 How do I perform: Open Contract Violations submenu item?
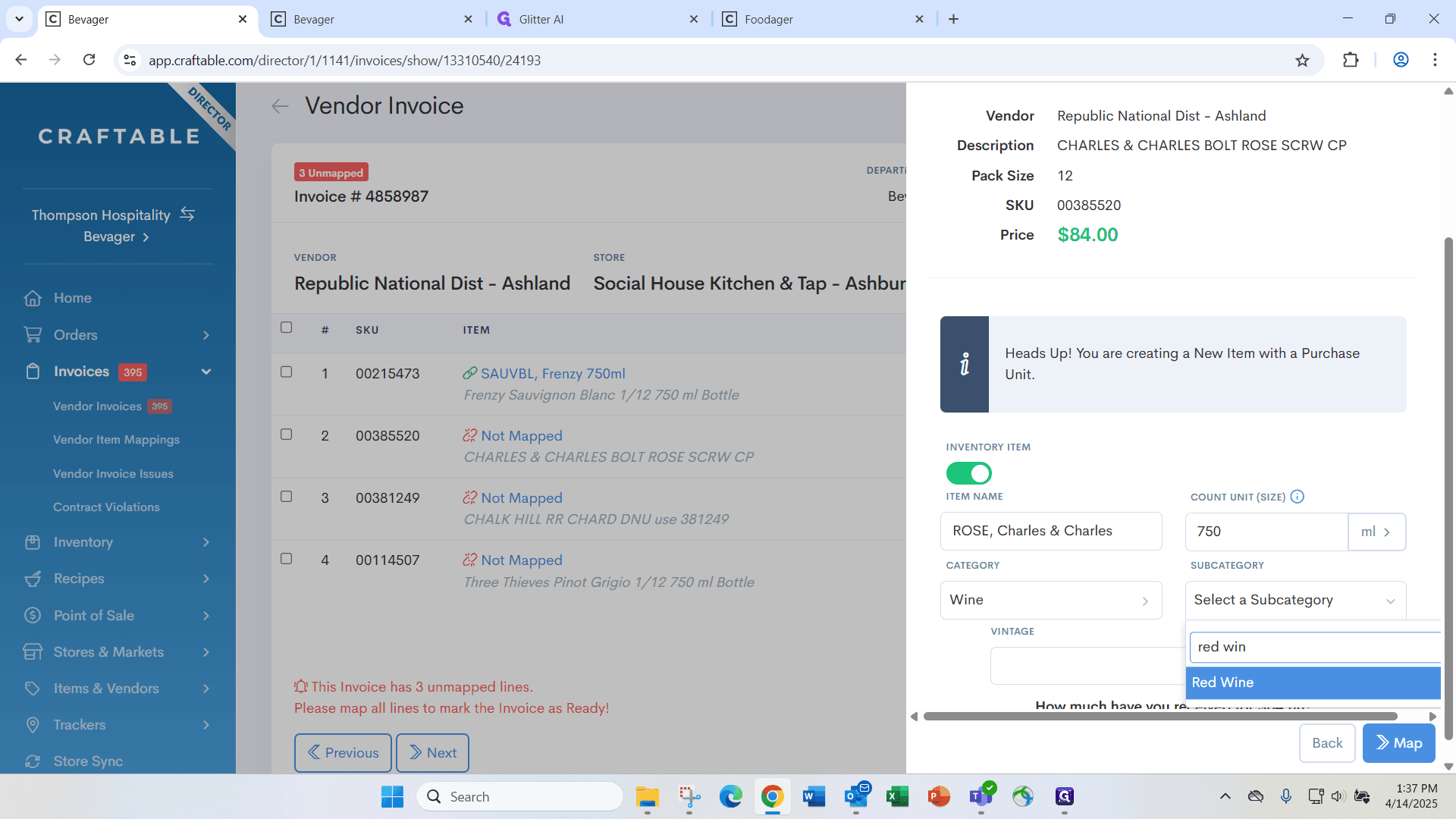pos(106,507)
